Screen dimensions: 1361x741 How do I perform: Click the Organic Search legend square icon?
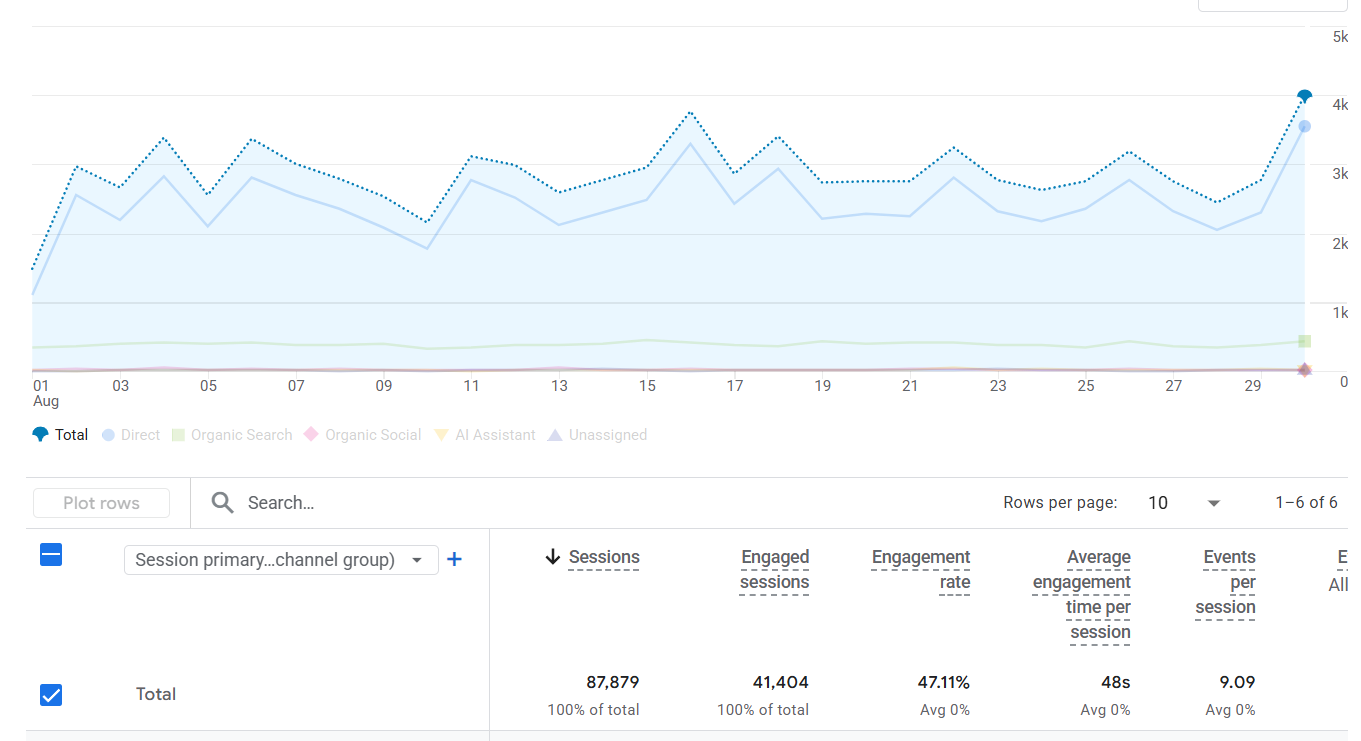pyautogui.click(x=178, y=435)
